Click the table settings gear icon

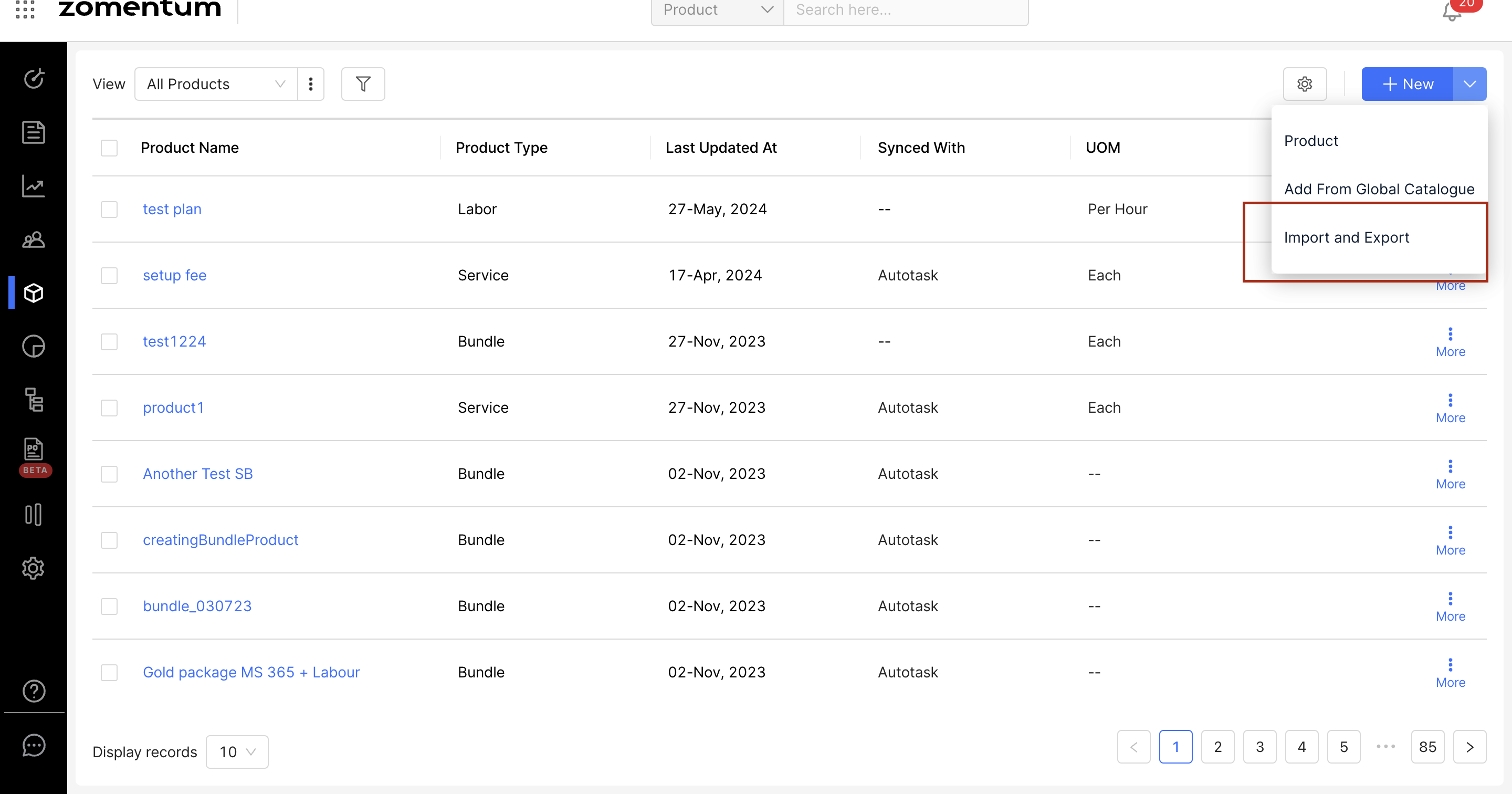click(x=1304, y=84)
